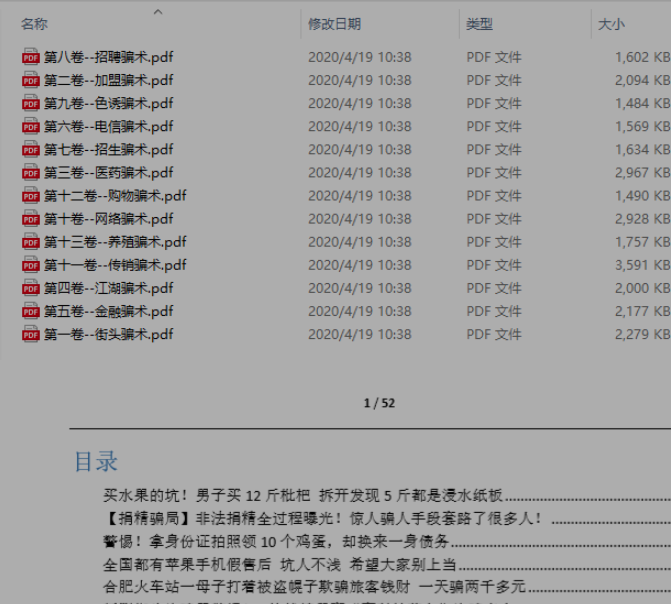Click PDF icon of 第八卷--招聘骗术.pdf
Image resolution: width=671 pixels, height=604 pixels.
pos(30,57)
